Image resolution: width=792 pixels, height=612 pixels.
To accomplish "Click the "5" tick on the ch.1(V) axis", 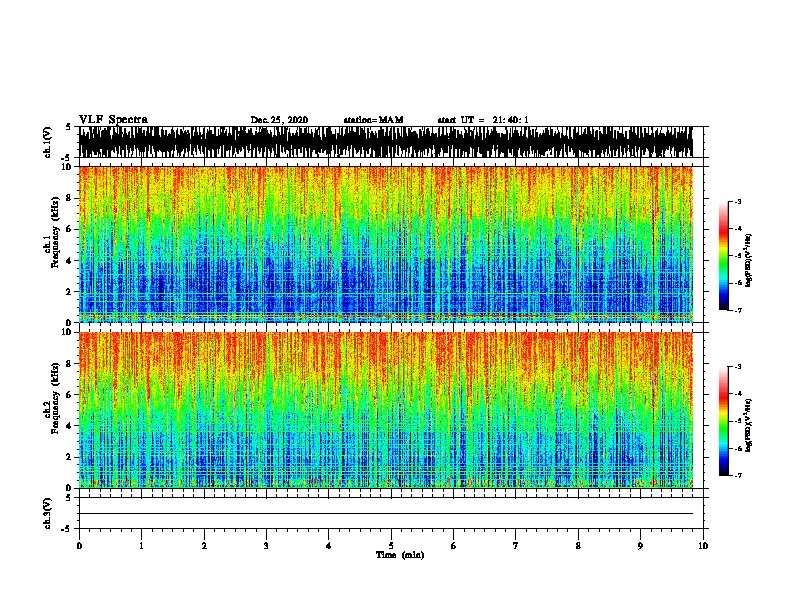I will pyautogui.click(x=68, y=127).
